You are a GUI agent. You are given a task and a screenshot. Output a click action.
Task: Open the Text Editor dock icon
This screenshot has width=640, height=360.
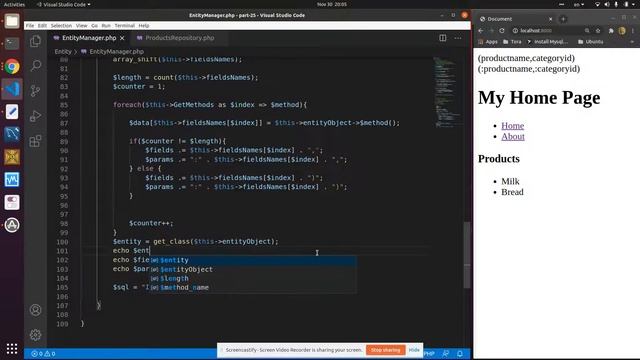tap(12, 111)
